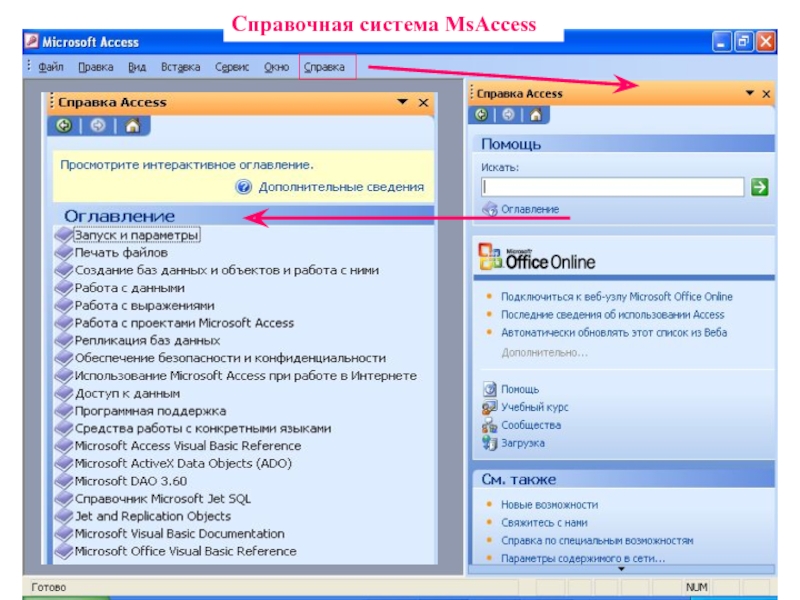Click the Оглавление link in right pane
Screen dimensions: 800x600
click(x=529, y=209)
